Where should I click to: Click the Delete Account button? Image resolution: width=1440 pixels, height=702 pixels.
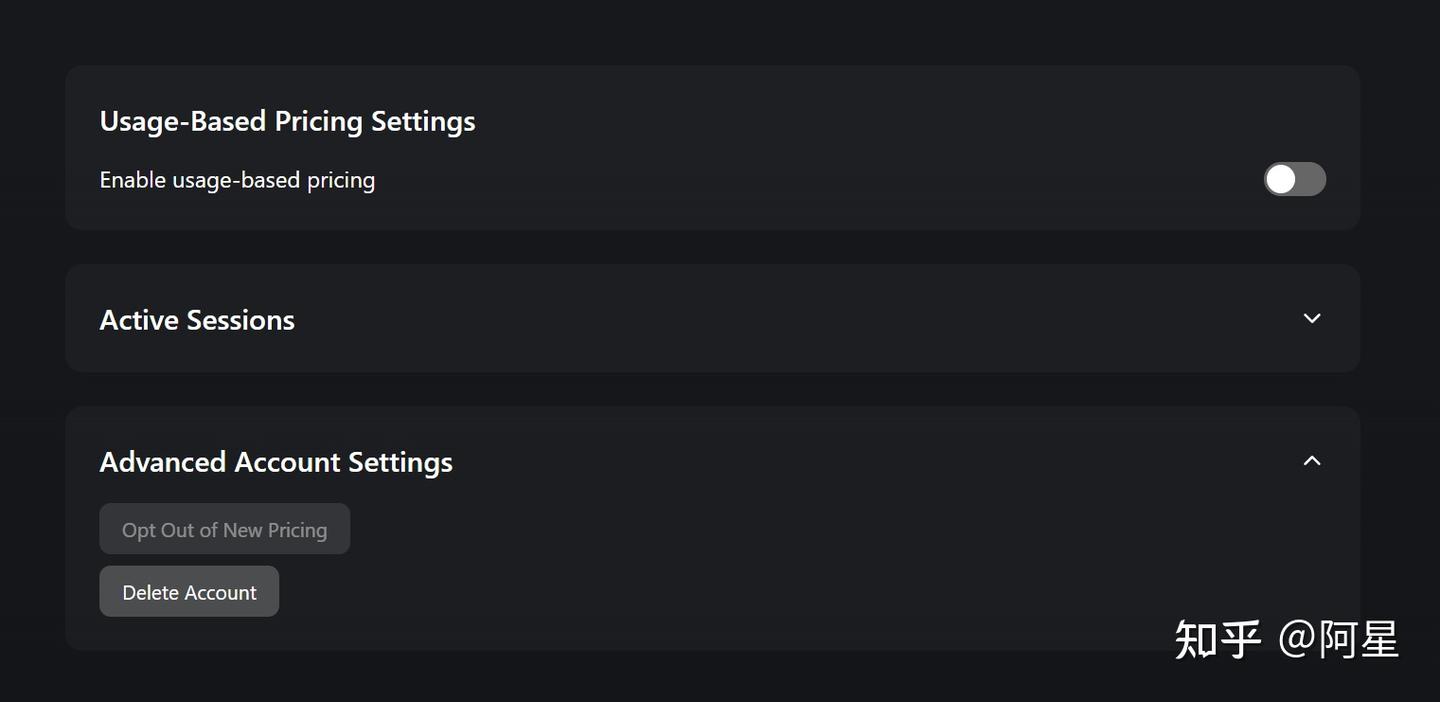point(189,592)
